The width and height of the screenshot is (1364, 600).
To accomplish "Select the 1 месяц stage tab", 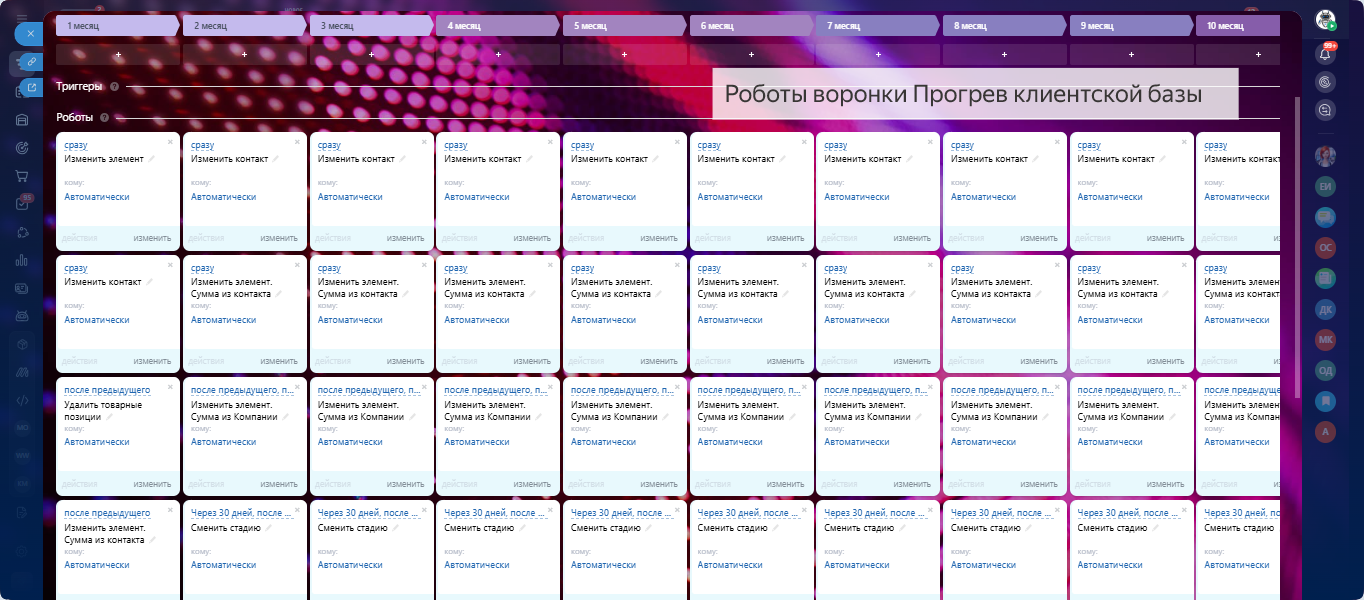I will [118, 25].
